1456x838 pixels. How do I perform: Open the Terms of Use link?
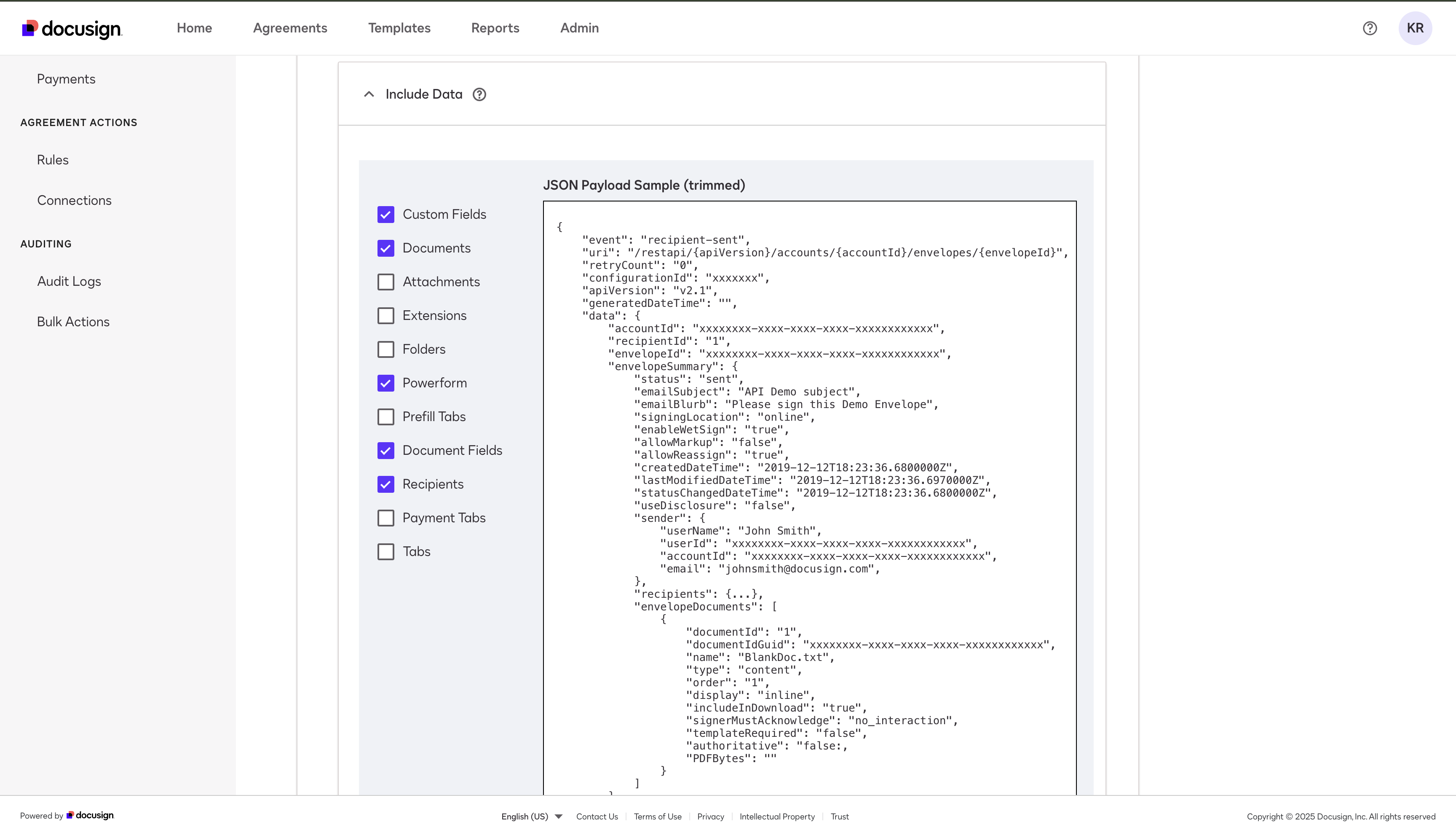(657, 816)
